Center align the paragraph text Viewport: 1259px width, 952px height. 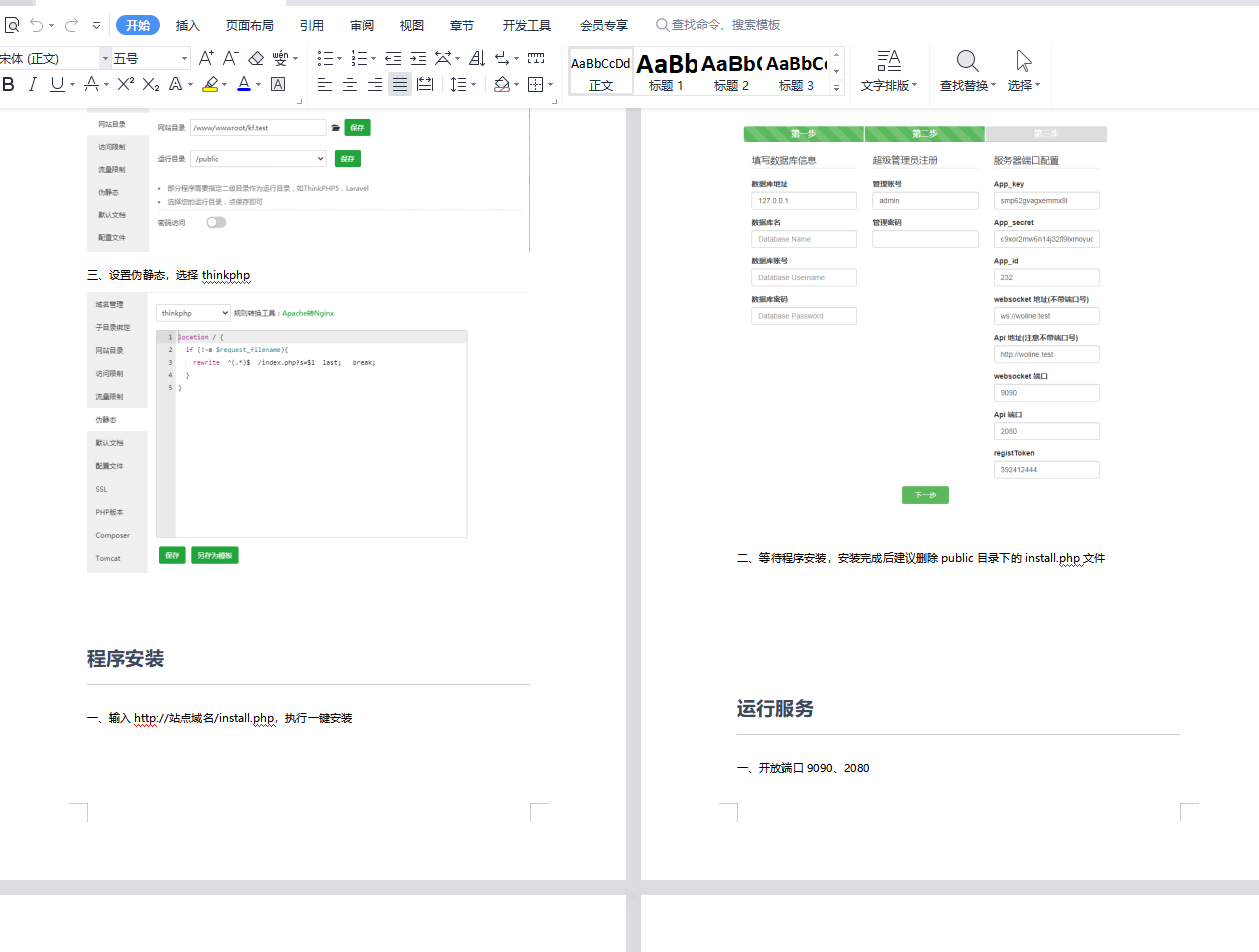pyautogui.click(x=350, y=85)
